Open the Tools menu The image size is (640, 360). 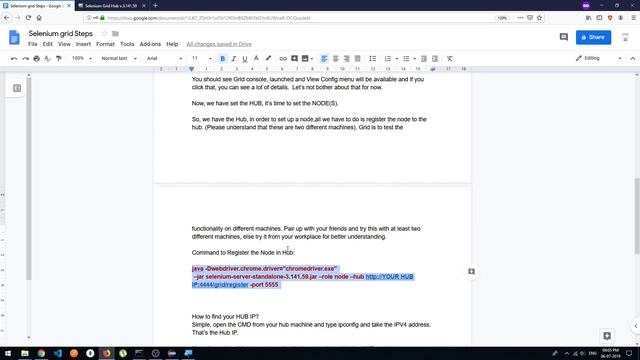(x=127, y=44)
